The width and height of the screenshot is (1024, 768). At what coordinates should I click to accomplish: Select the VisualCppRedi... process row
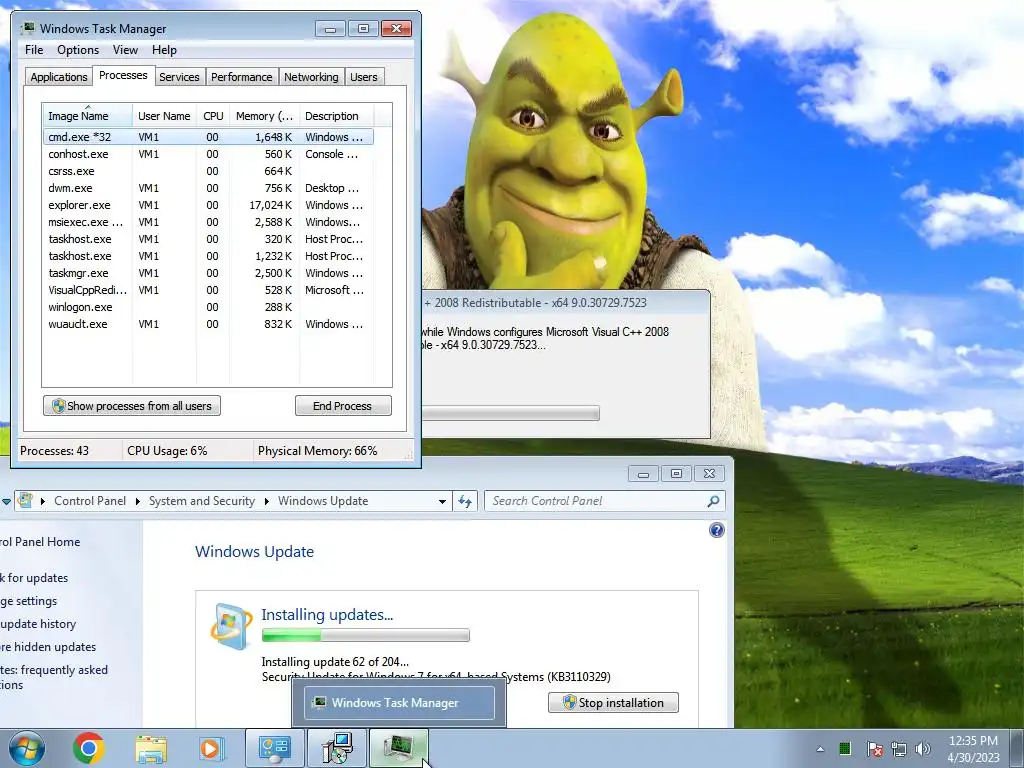(208, 290)
